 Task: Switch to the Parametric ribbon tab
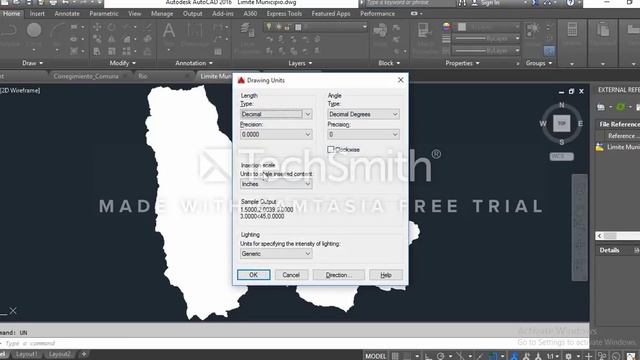(x=104, y=13)
